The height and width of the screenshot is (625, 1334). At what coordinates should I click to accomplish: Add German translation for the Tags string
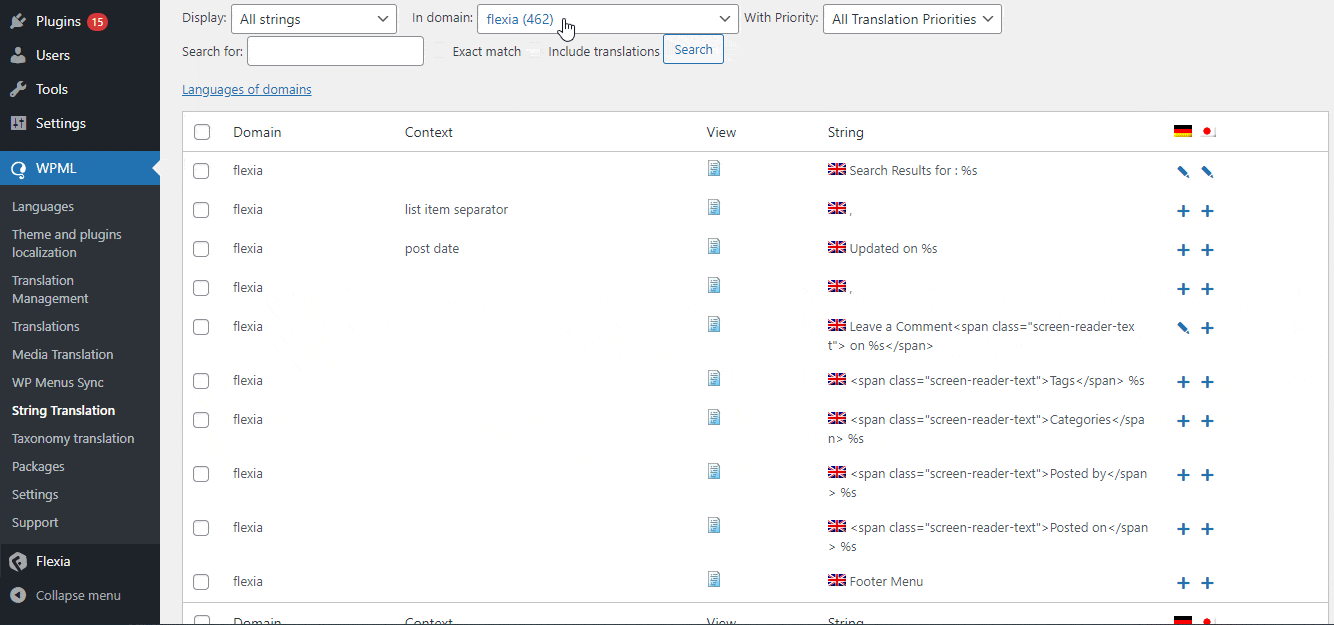(1183, 382)
